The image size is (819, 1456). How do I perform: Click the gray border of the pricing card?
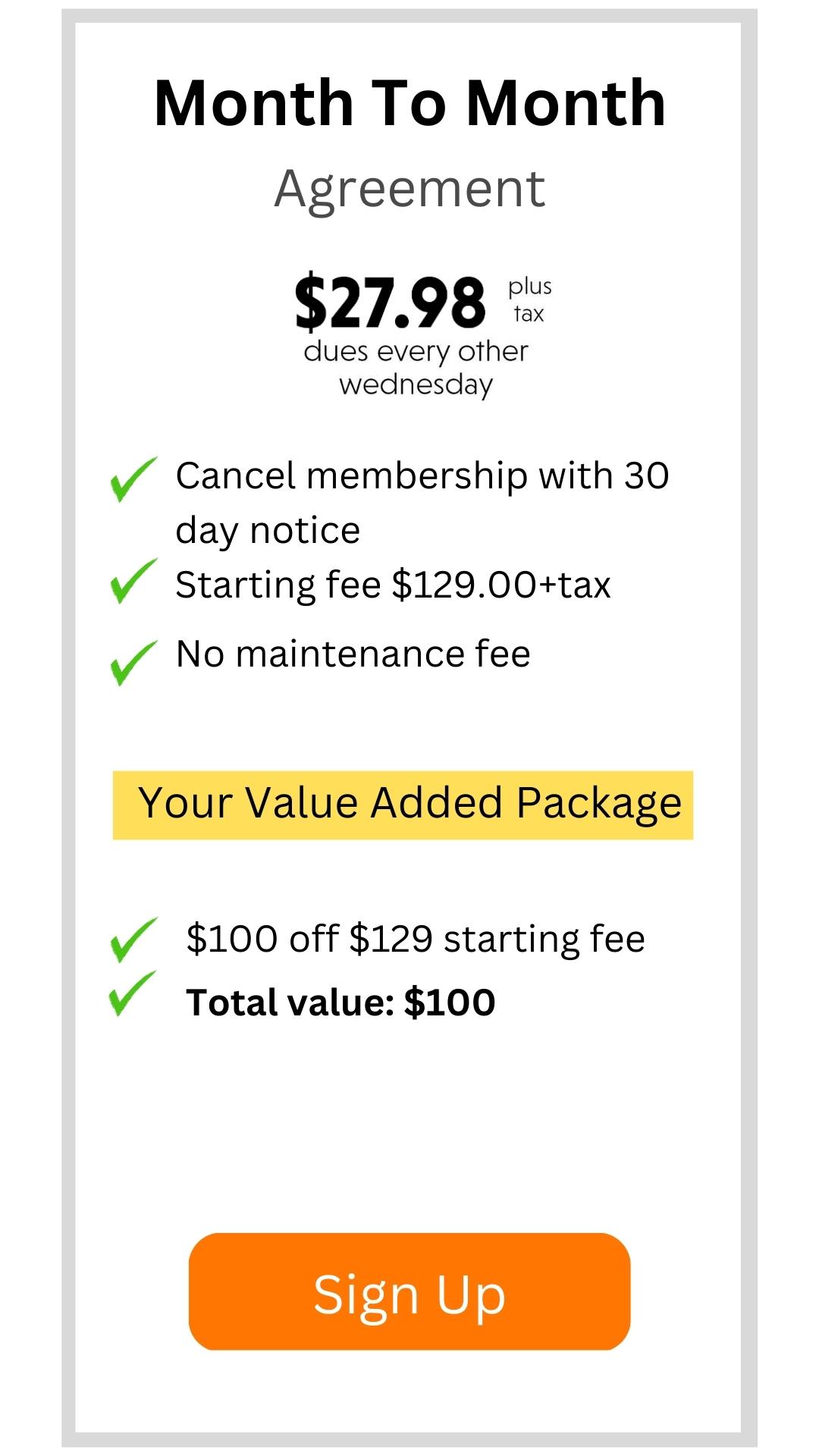[68, 728]
